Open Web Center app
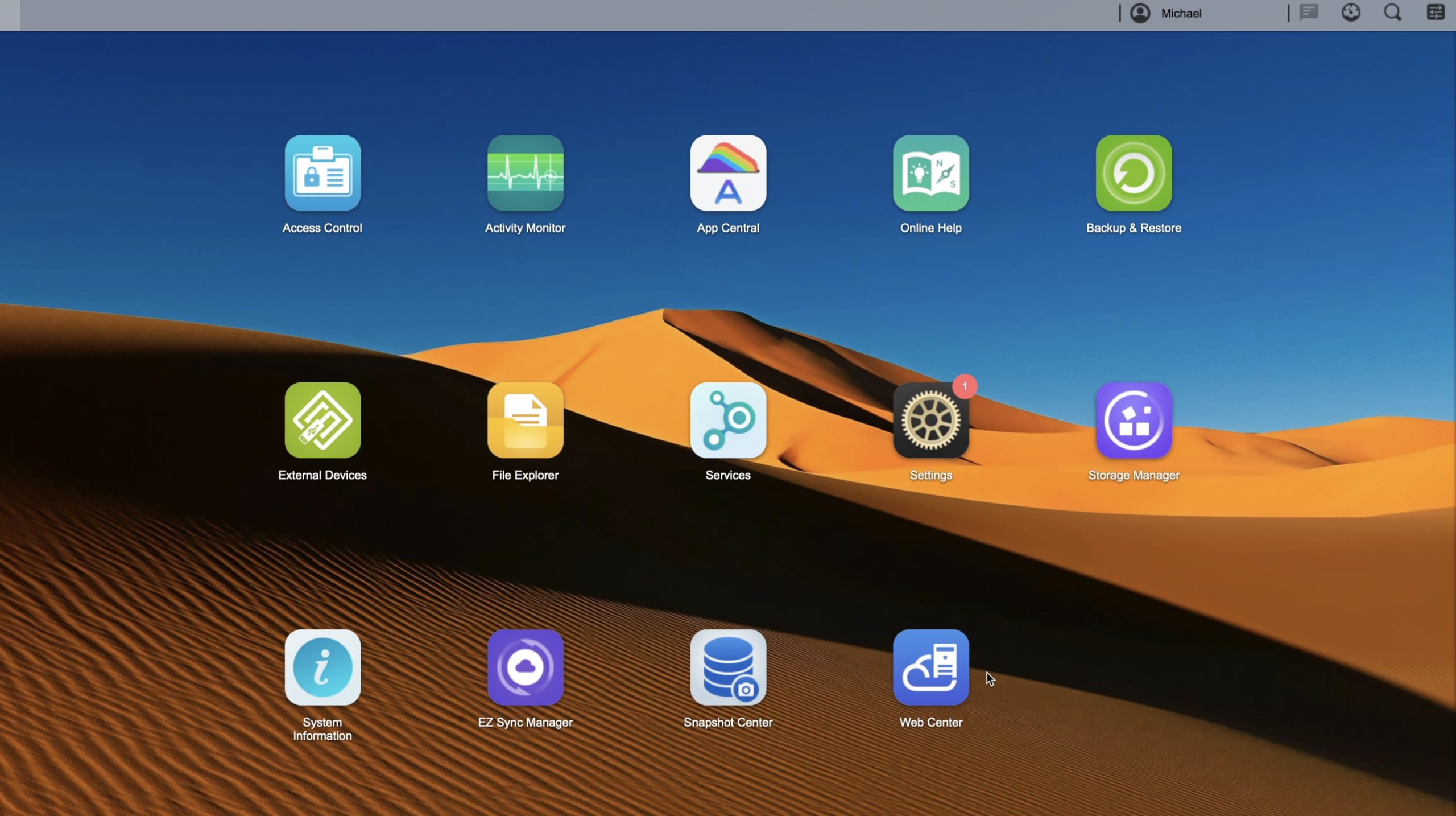Viewport: 1456px width, 816px height. tap(931, 667)
